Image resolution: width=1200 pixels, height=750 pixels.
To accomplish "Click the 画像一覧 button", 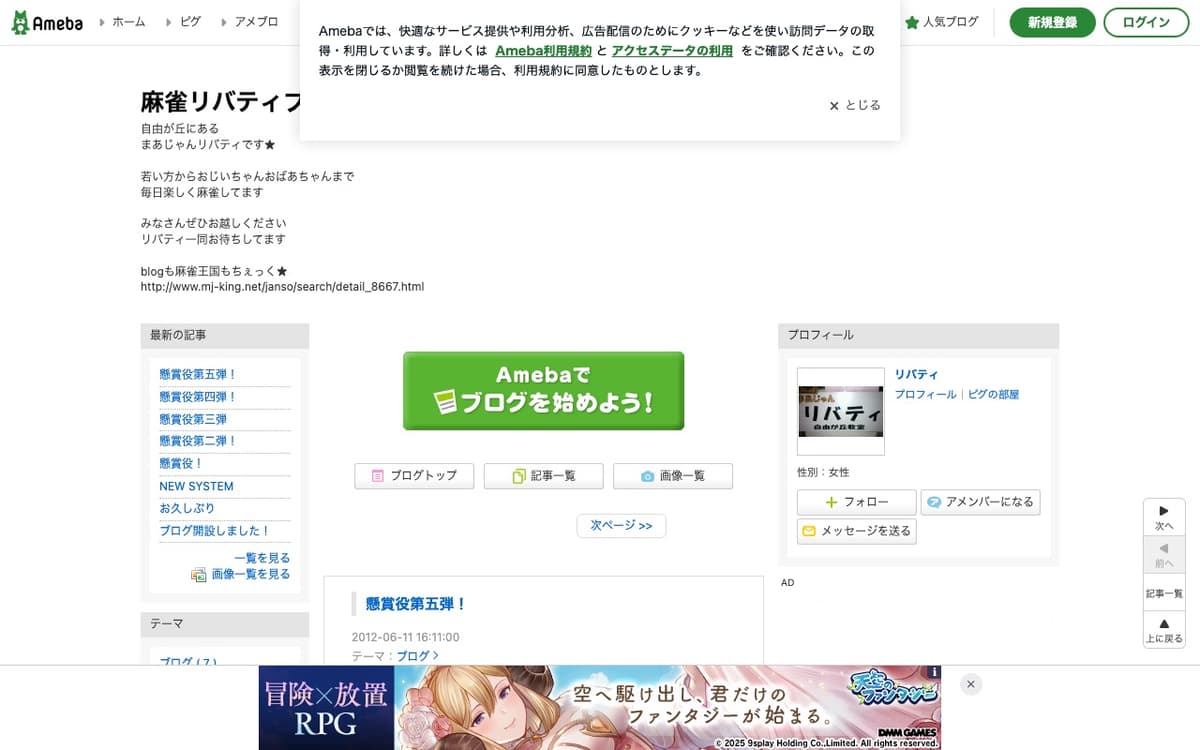I will point(672,476).
